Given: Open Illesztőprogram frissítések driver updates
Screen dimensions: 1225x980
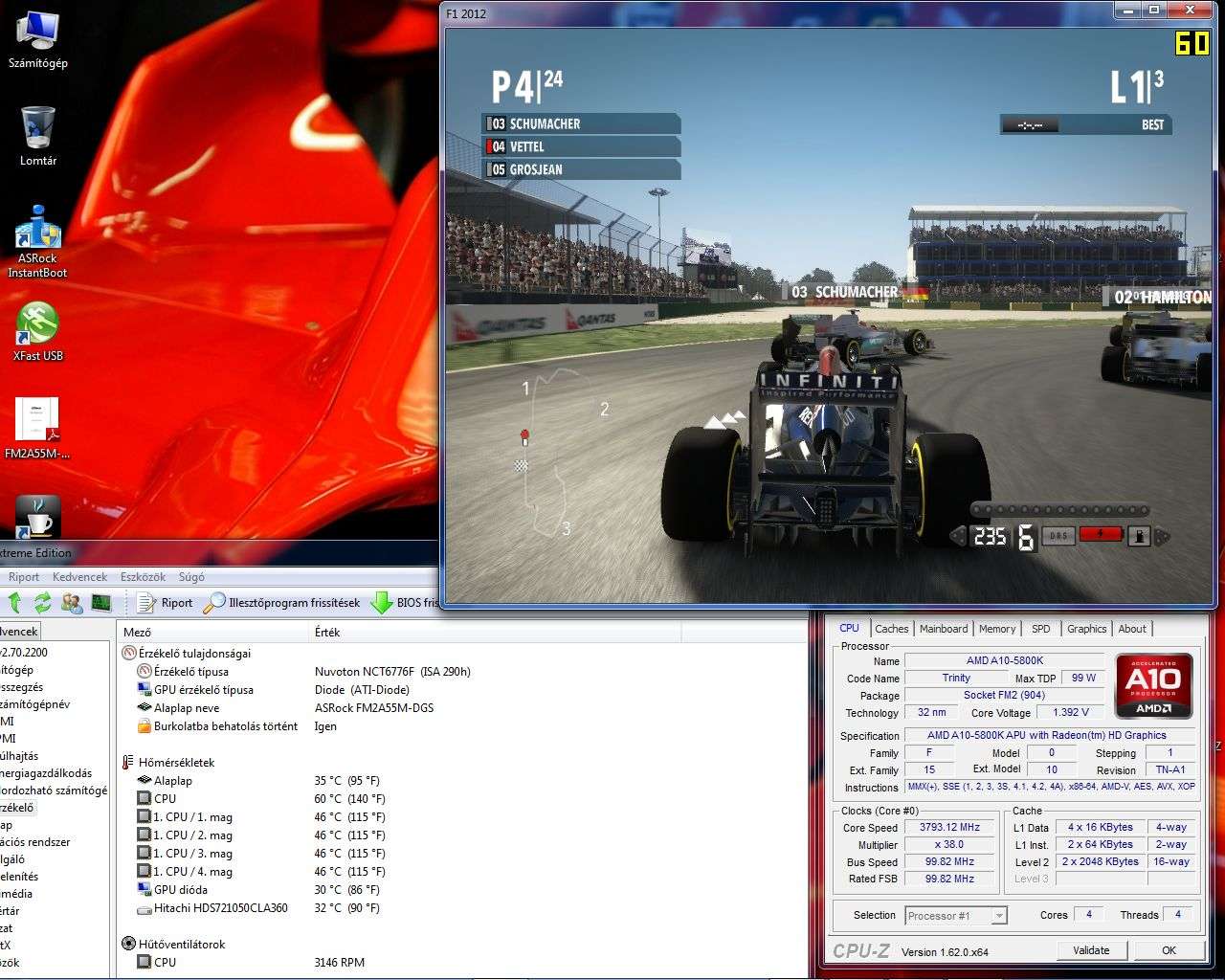Looking at the screenshot, I should click(282, 602).
